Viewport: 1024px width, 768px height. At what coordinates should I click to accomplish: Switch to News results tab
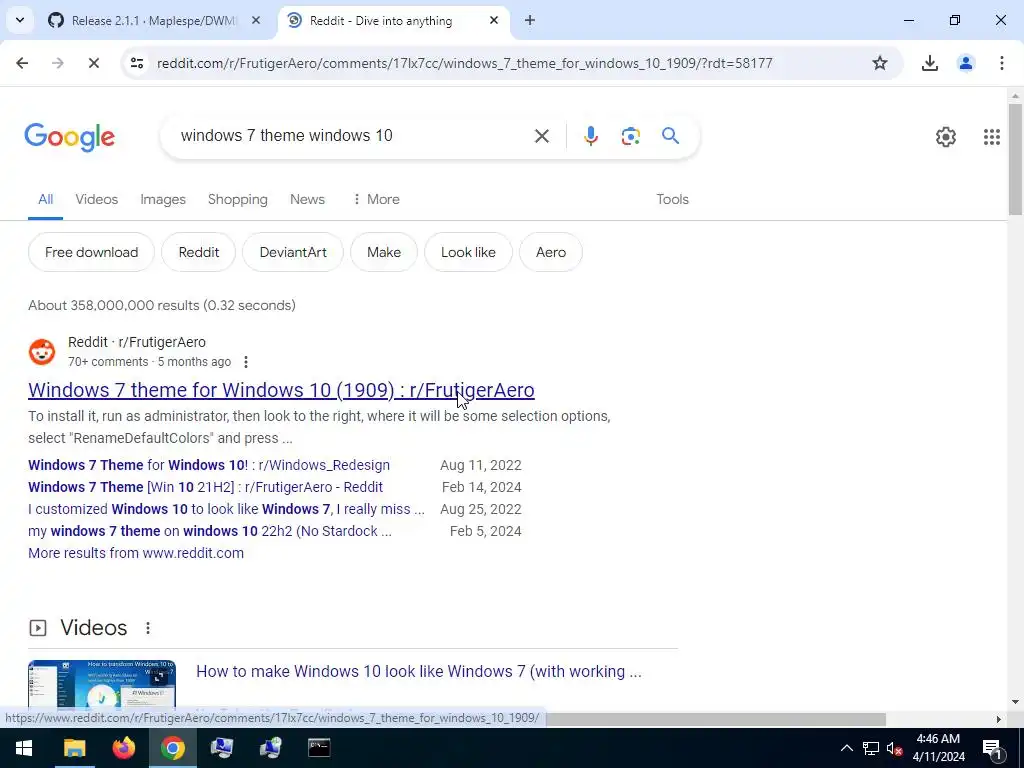click(x=307, y=199)
